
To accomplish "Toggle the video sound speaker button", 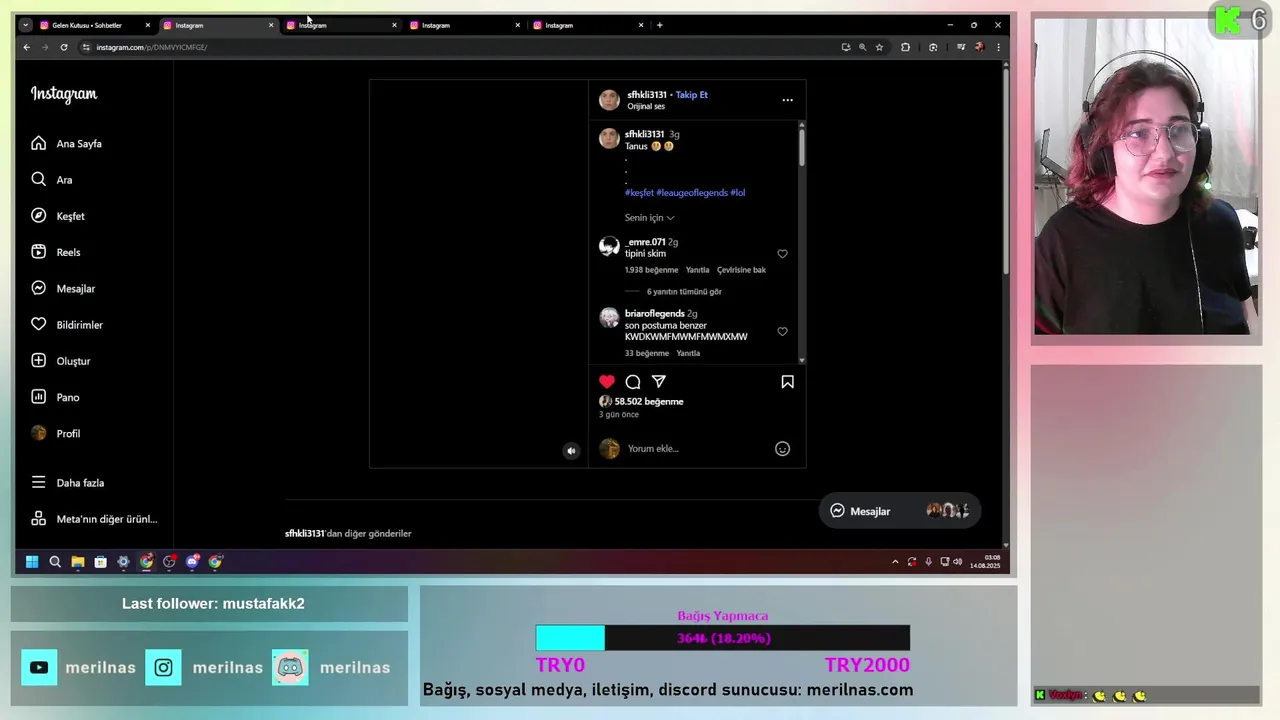I will click(x=571, y=451).
